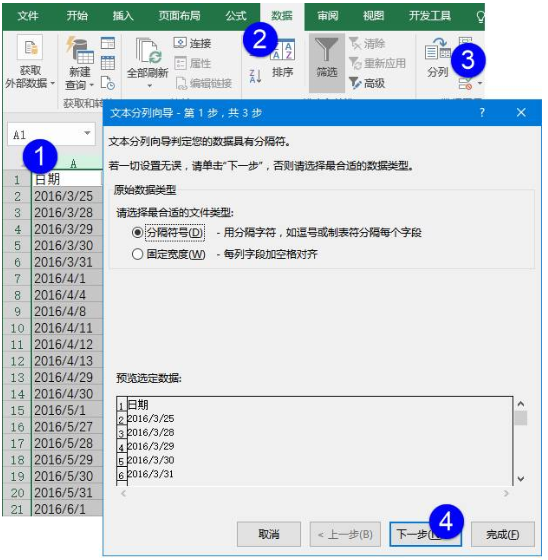This screenshot has width=548, height=560.
Task: Select the Delimited 分隔符号 radio button
Action: 137,233
